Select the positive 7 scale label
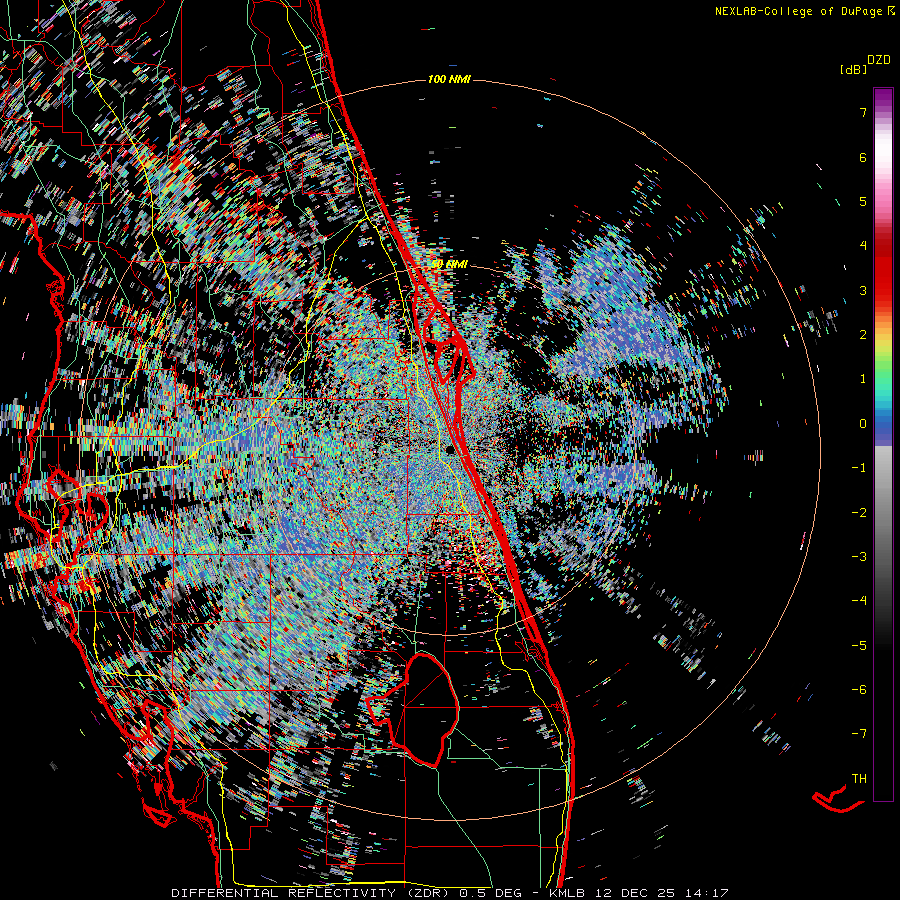900x900 pixels. (863, 112)
